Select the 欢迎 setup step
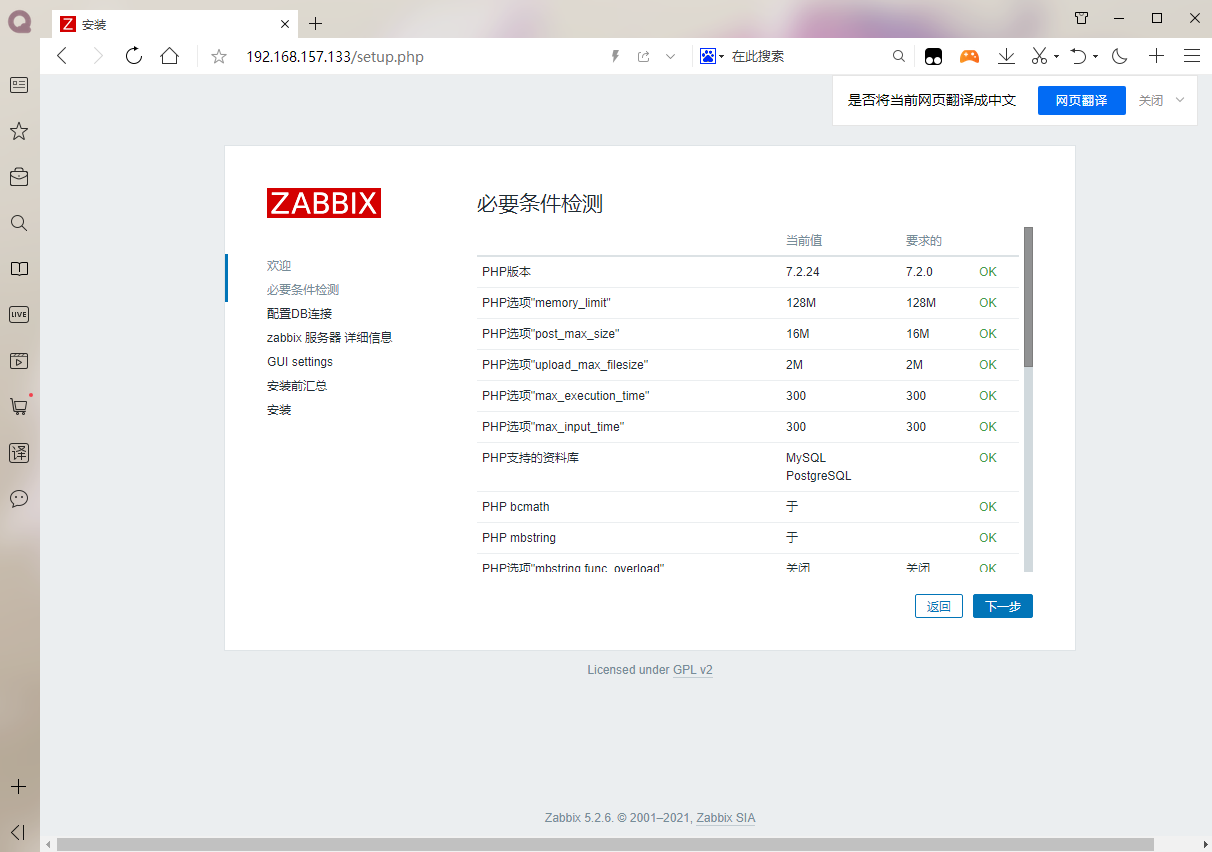Screen dimensions: 1212x852 tap(279, 266)
